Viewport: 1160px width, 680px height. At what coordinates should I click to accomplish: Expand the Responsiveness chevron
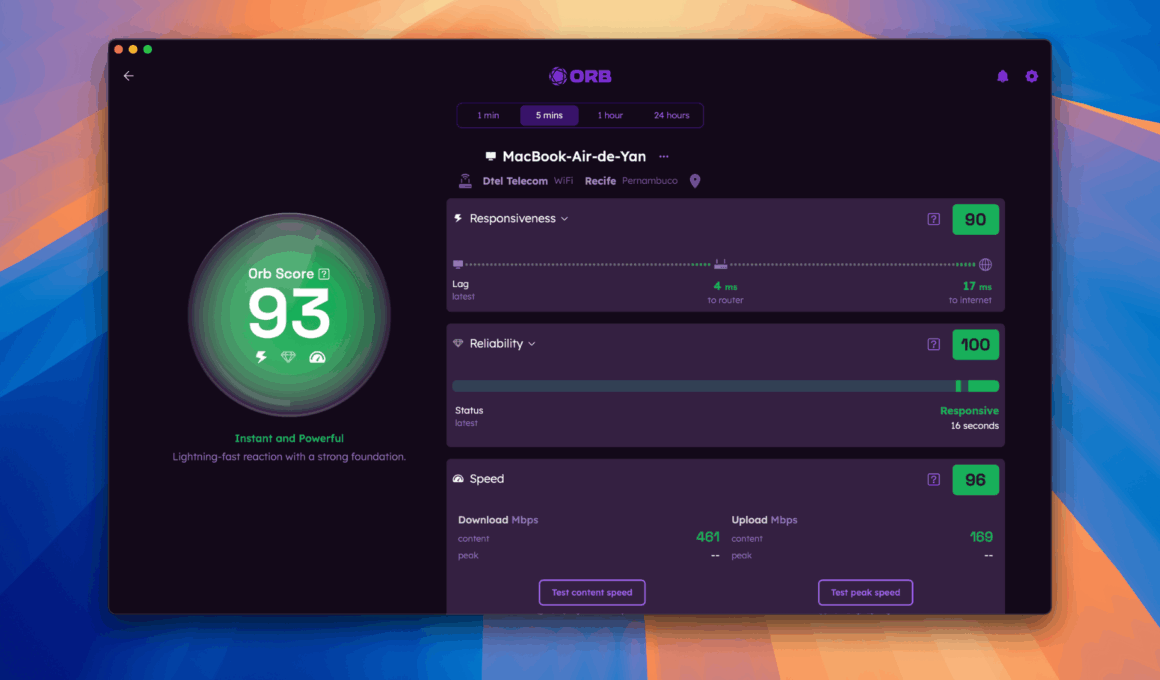click(564, 219)
